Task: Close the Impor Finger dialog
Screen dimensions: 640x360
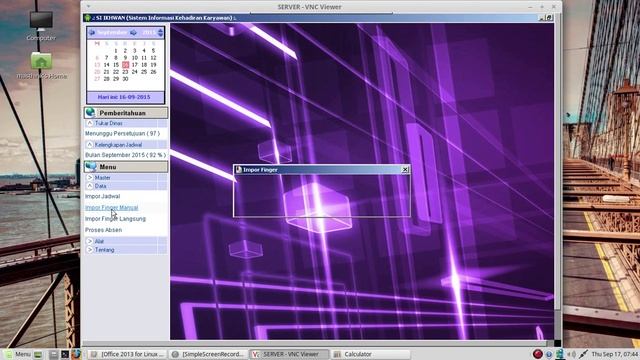Action: (x=405, y=169)
